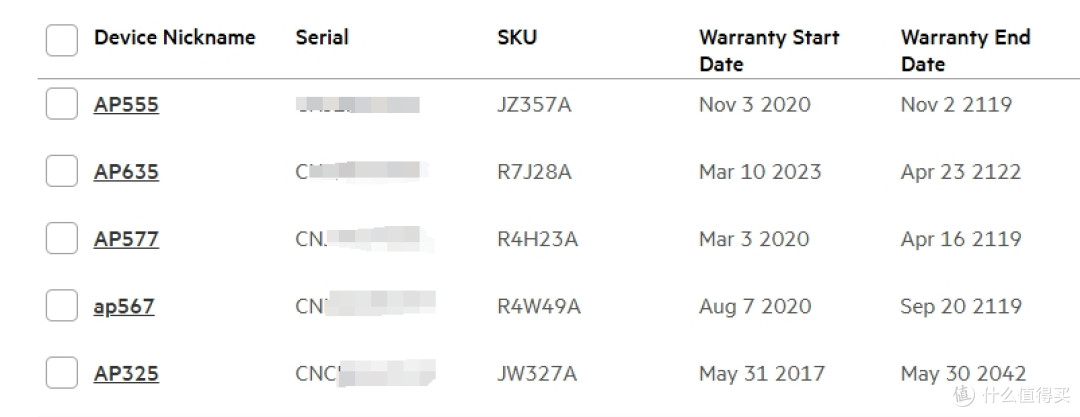Check the box beside AP555
1080x417 pixels.
[x=62, y=105]
